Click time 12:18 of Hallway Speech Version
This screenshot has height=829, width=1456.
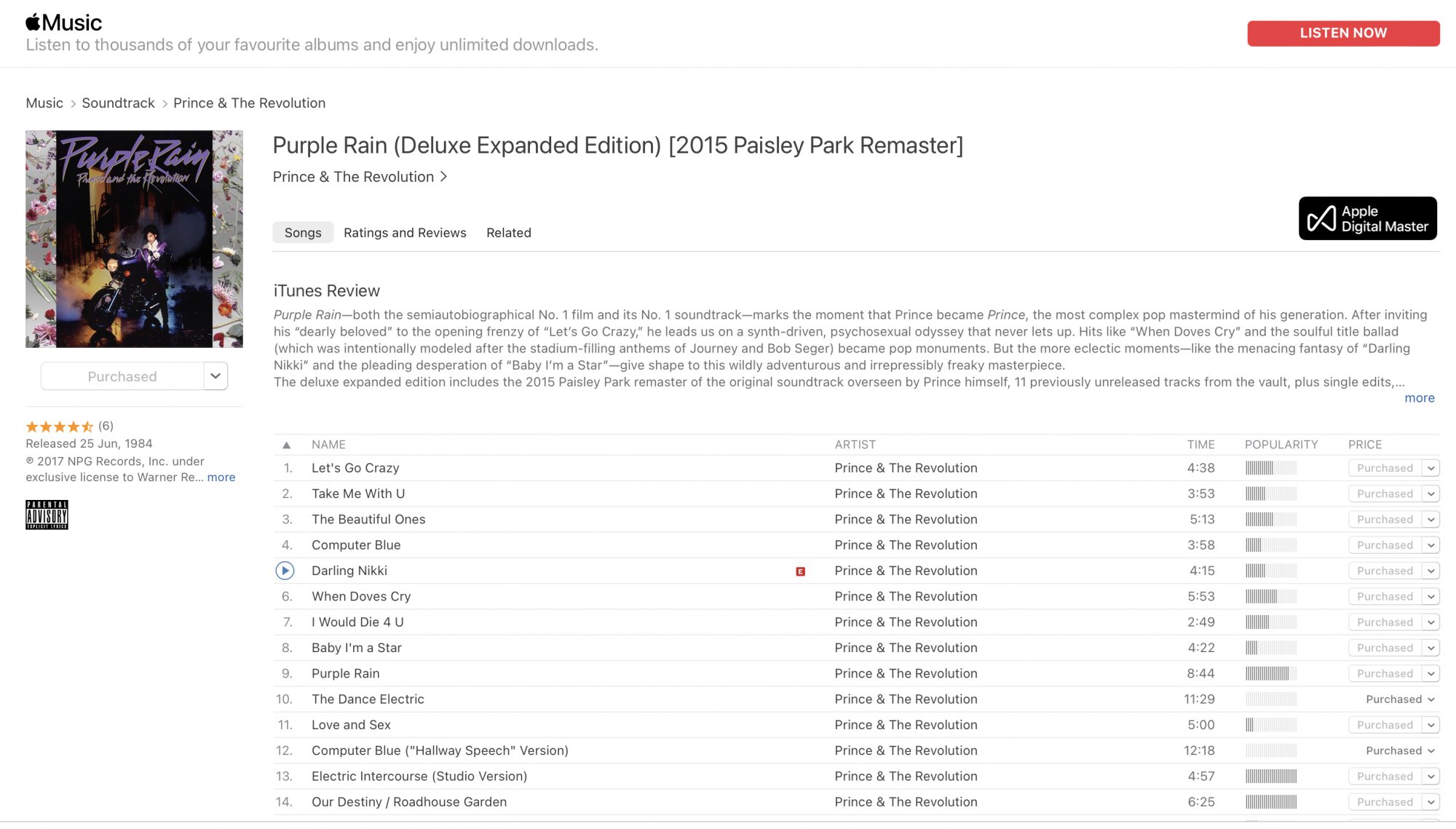point(1199,751)
